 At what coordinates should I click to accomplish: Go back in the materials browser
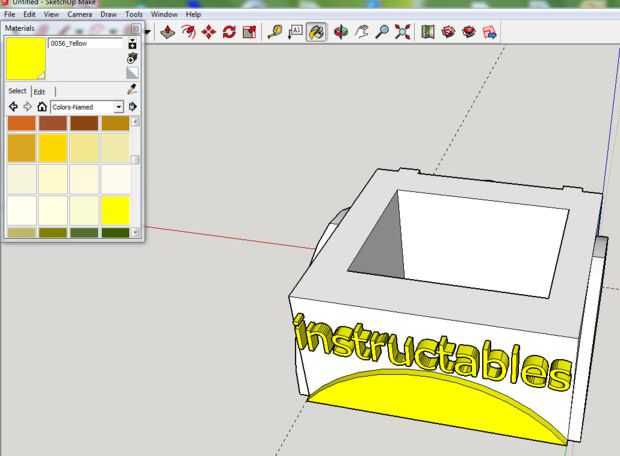coord(13,107)
